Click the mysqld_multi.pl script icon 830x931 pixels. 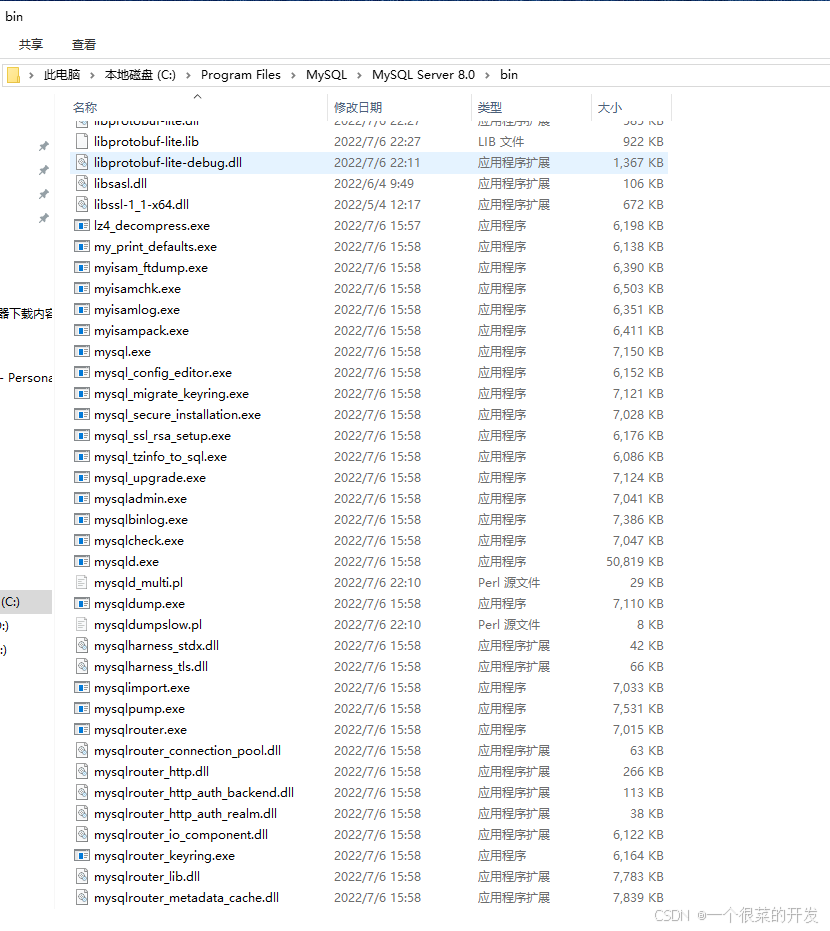point(82,582)
